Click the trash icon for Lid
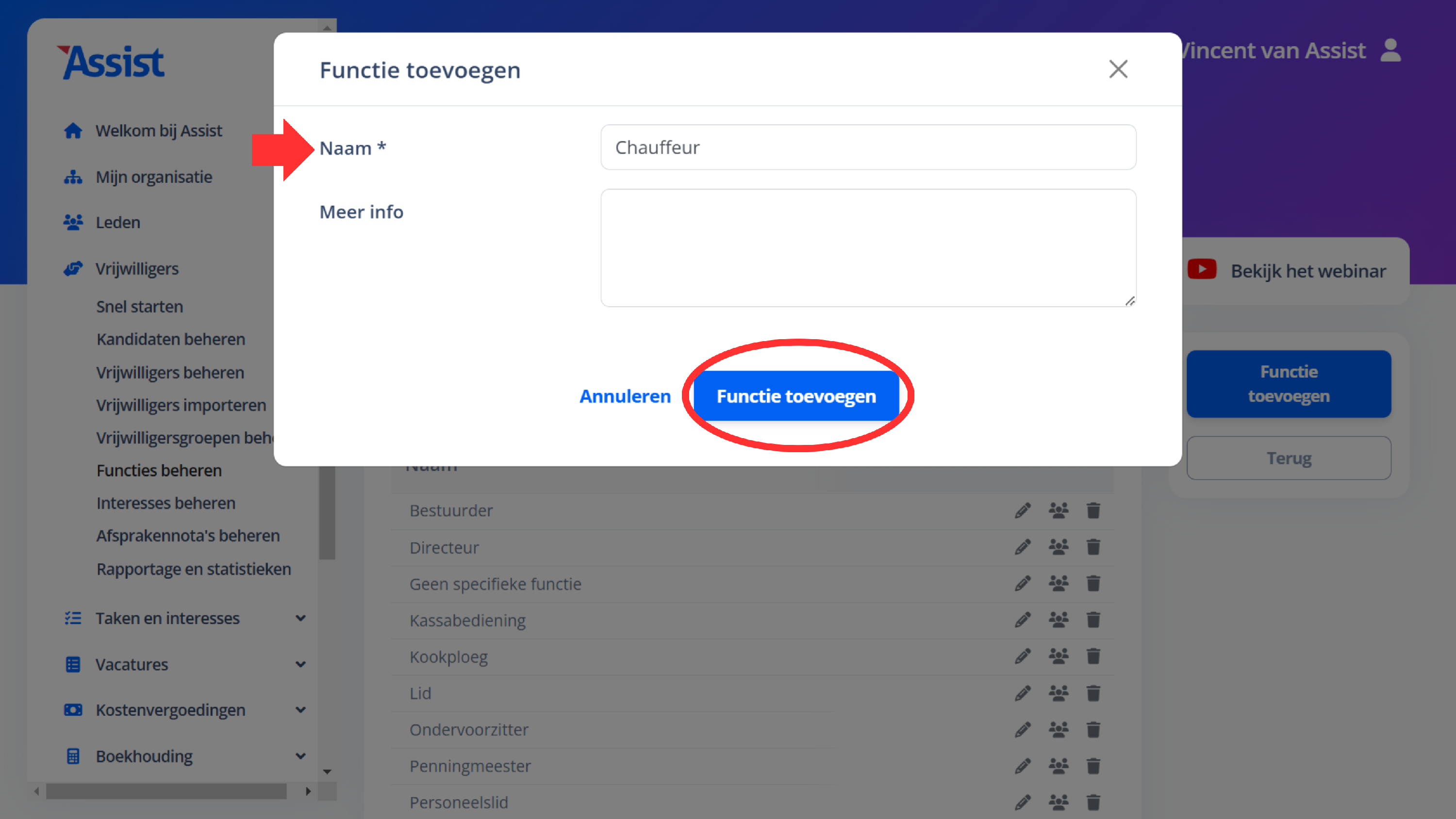 (x=1093, y=693)
